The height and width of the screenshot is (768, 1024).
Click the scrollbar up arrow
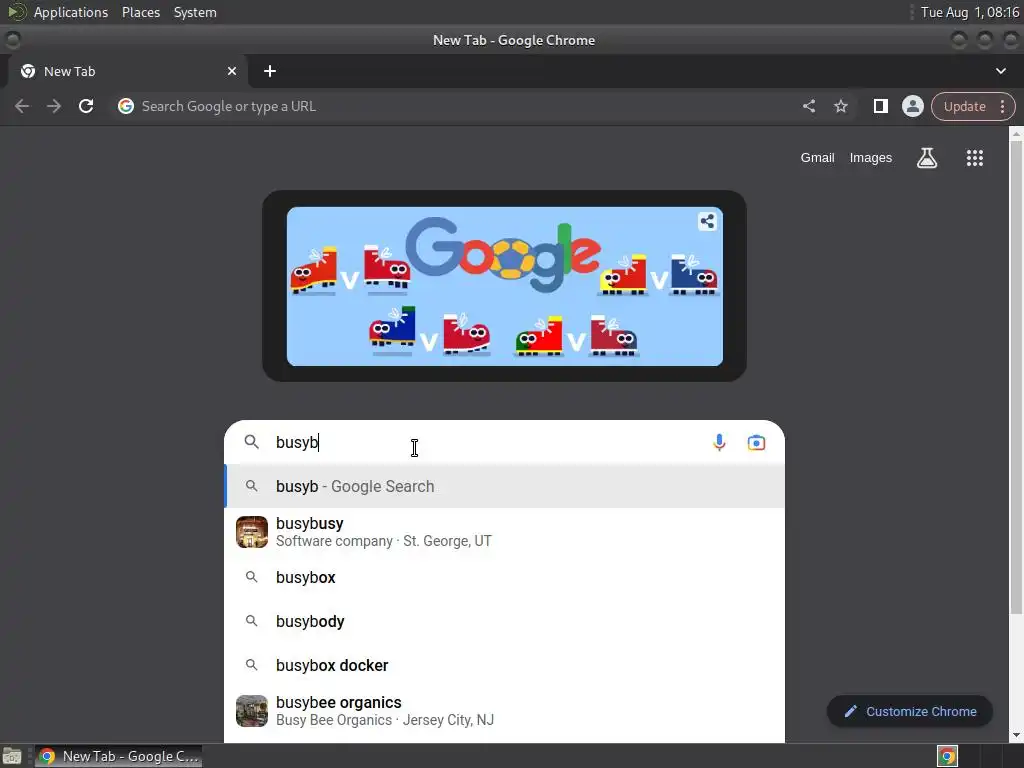[1016, 133]
